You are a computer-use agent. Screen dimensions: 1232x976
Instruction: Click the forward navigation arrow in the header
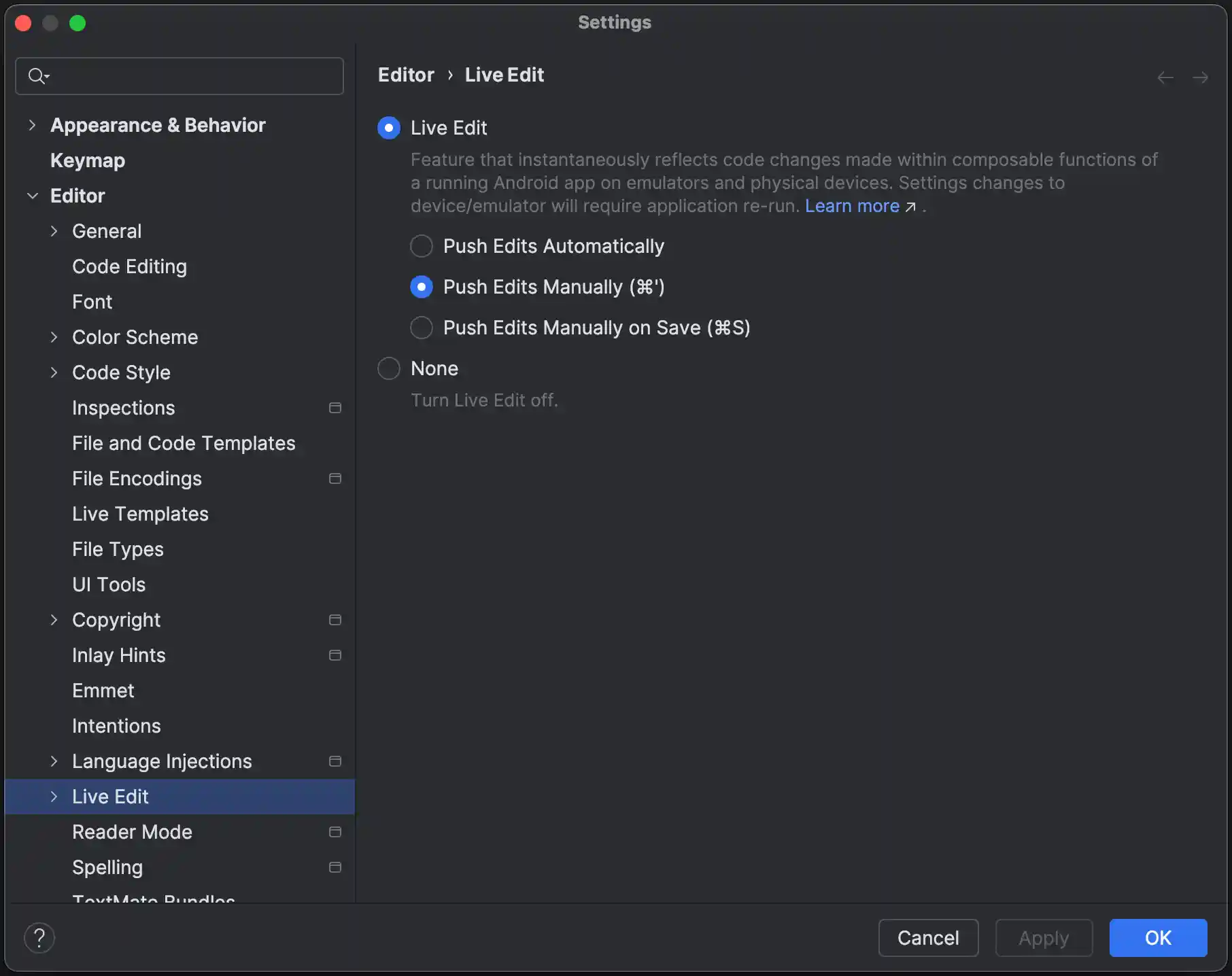1201,77
